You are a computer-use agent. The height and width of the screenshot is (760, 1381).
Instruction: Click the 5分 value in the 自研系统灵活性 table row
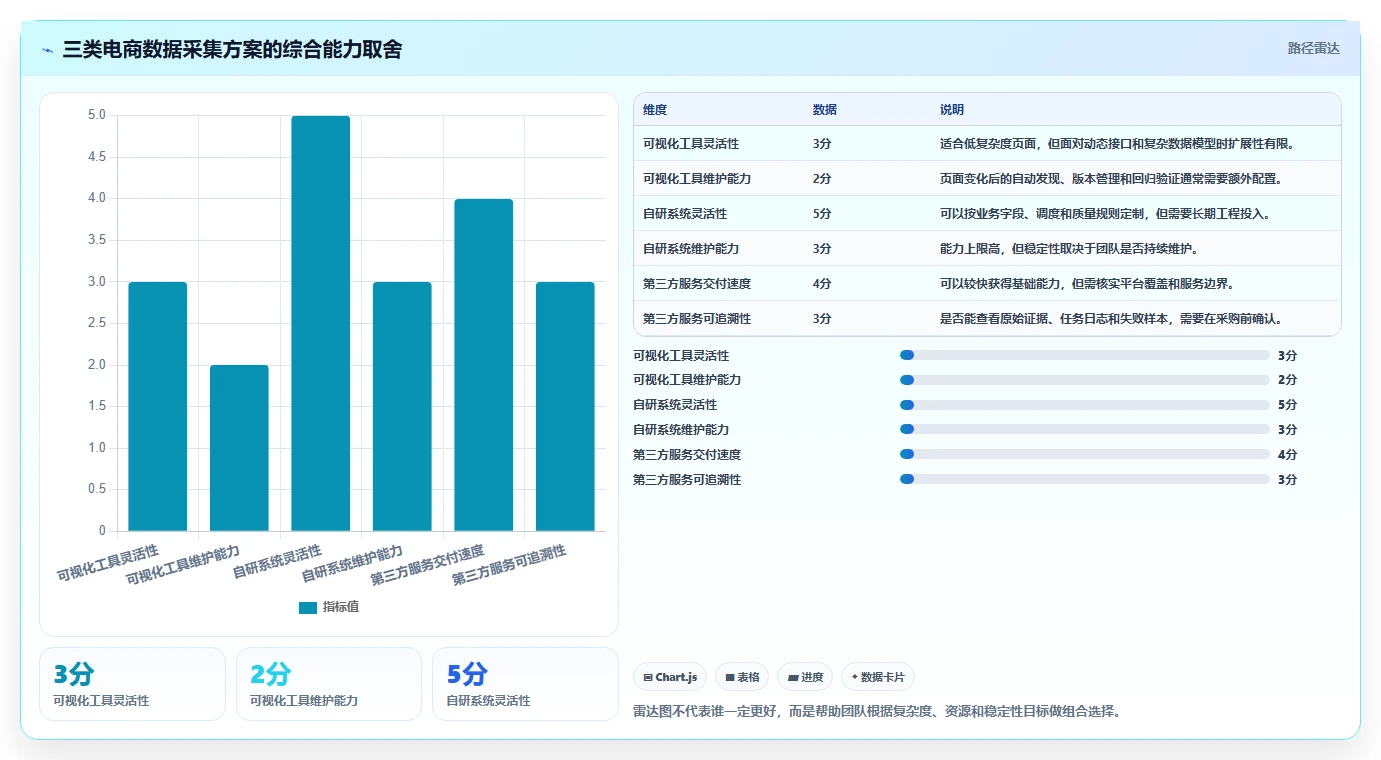tap(822, 214)
